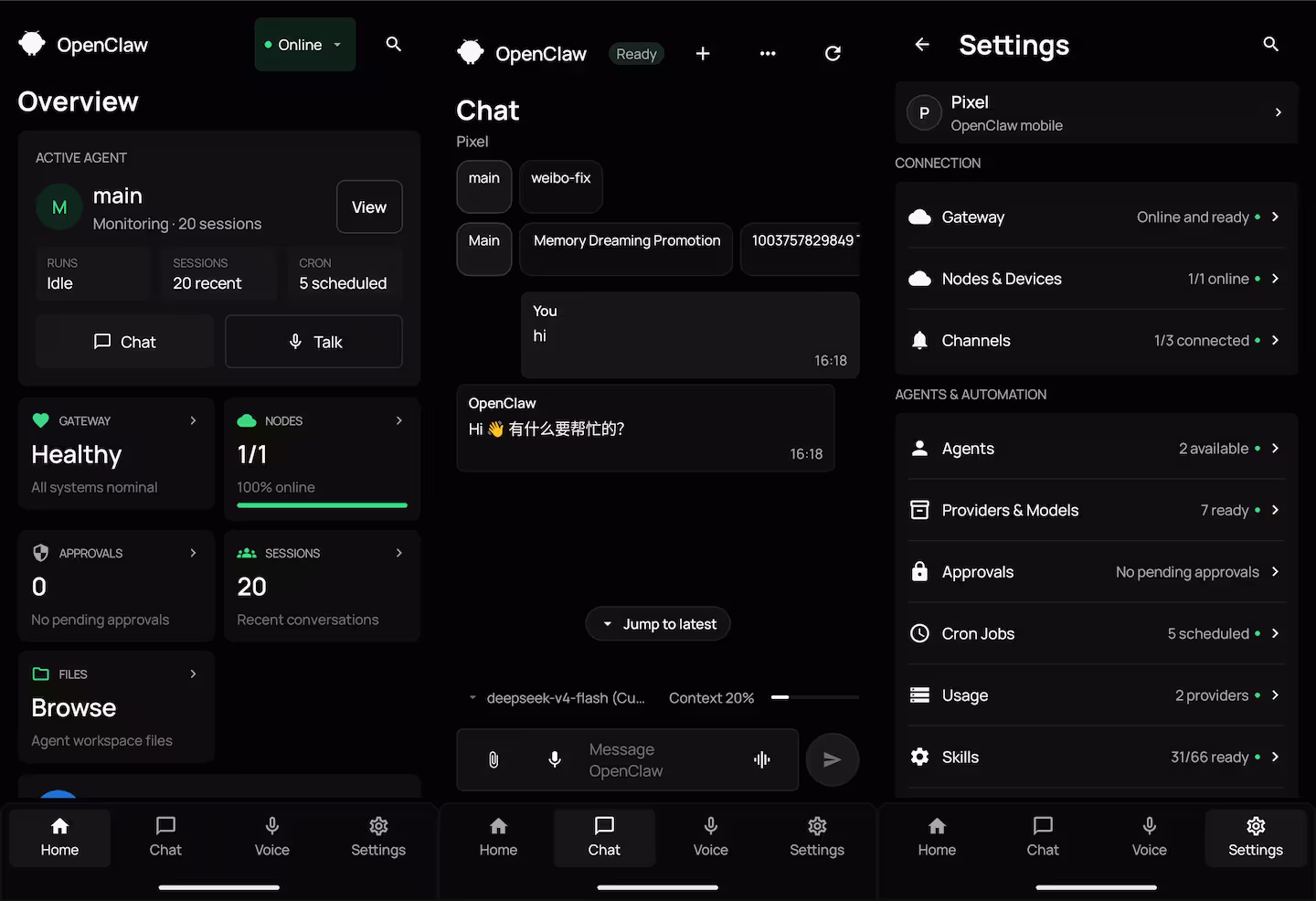Click the microphone icon in message box

(555, 759)
